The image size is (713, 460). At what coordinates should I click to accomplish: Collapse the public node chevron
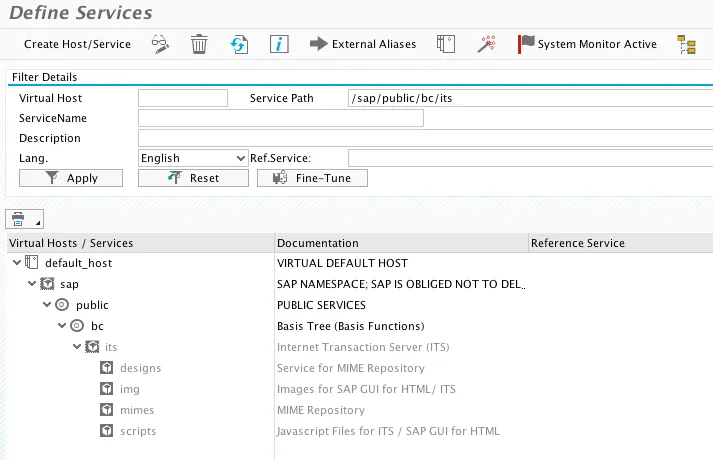[x=47, y=305]
